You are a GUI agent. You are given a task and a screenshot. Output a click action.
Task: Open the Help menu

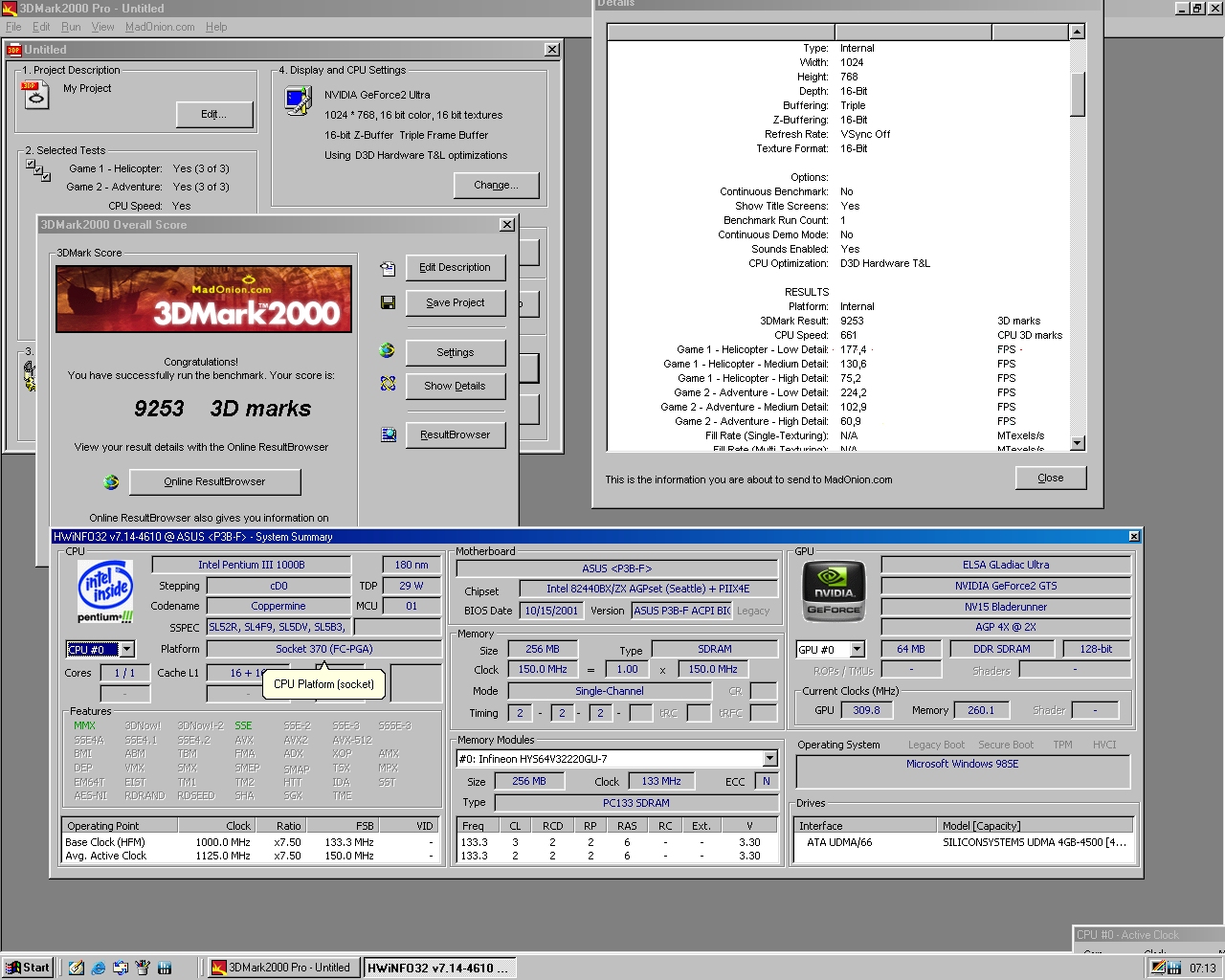tap(216, 27)
